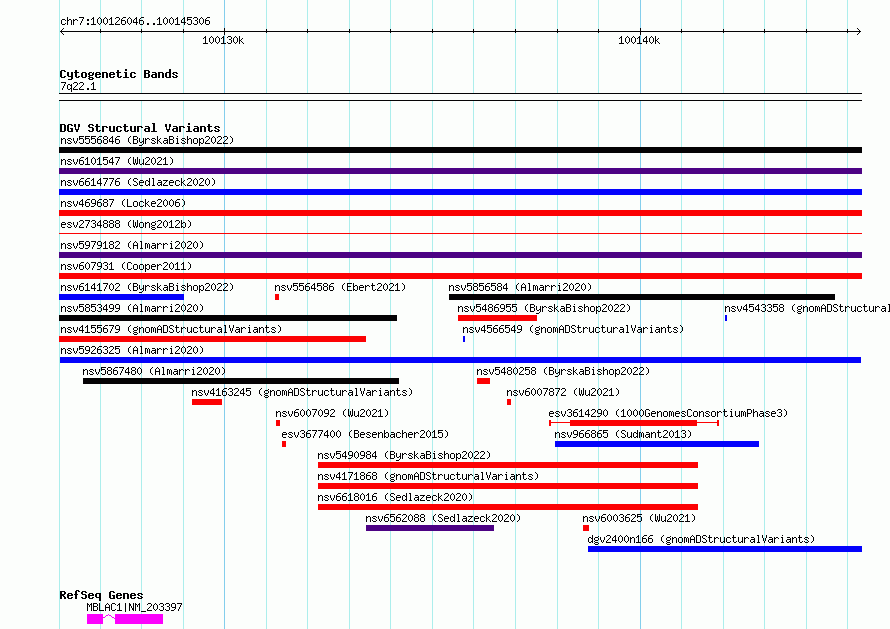Viewport: 890px width, 629px height.
Task: Select tiny blue nsv4566549 marker
Action: 464,339
